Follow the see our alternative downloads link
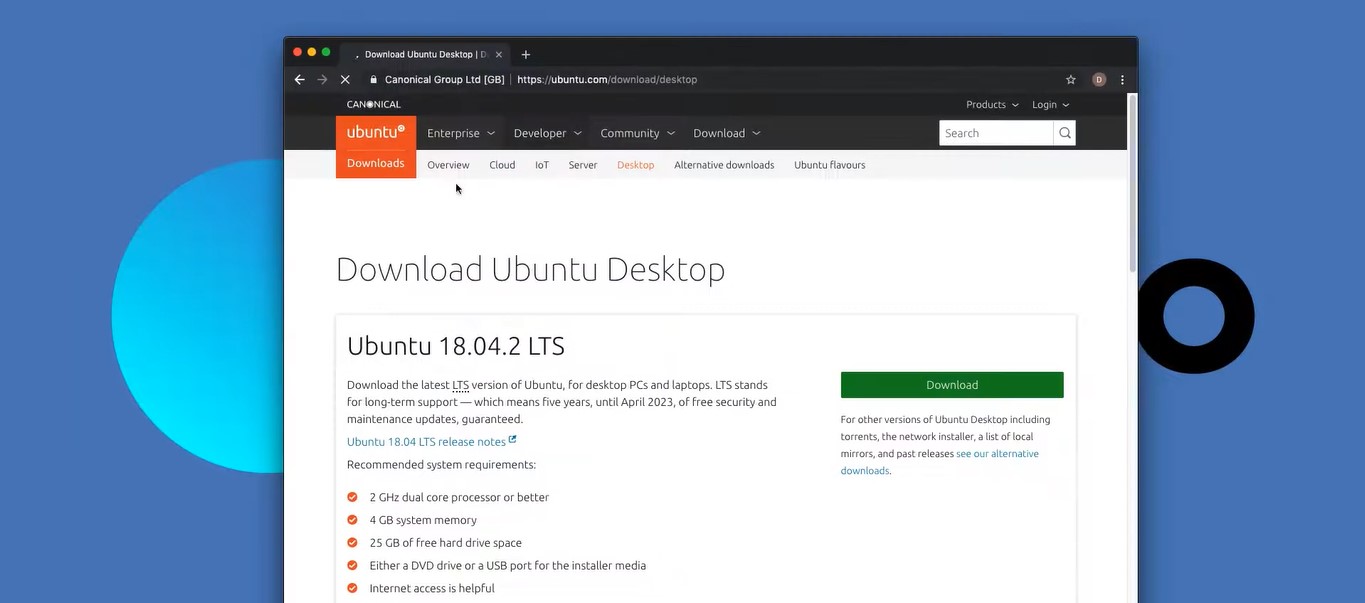The image size is (1365, 603). pyautogui.click(x=997, y=453)
